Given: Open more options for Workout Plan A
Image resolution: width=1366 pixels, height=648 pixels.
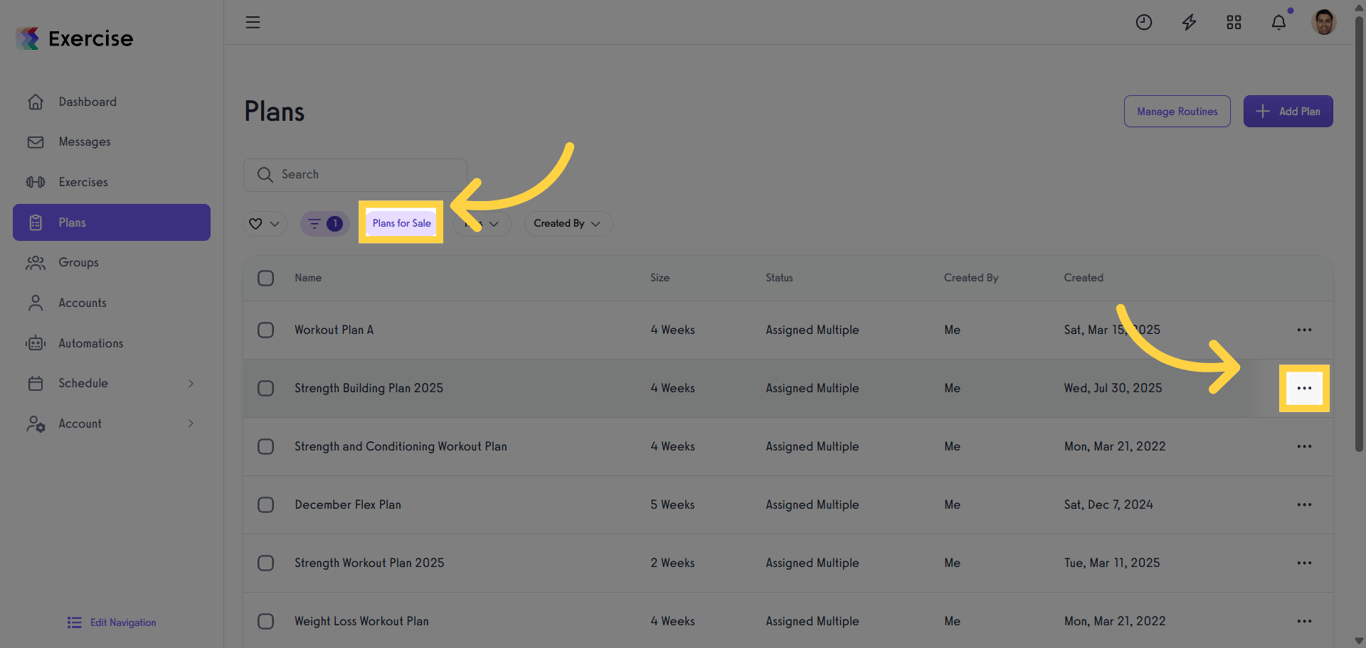Looking at the screenshot, I should (x=1304, y=330).
